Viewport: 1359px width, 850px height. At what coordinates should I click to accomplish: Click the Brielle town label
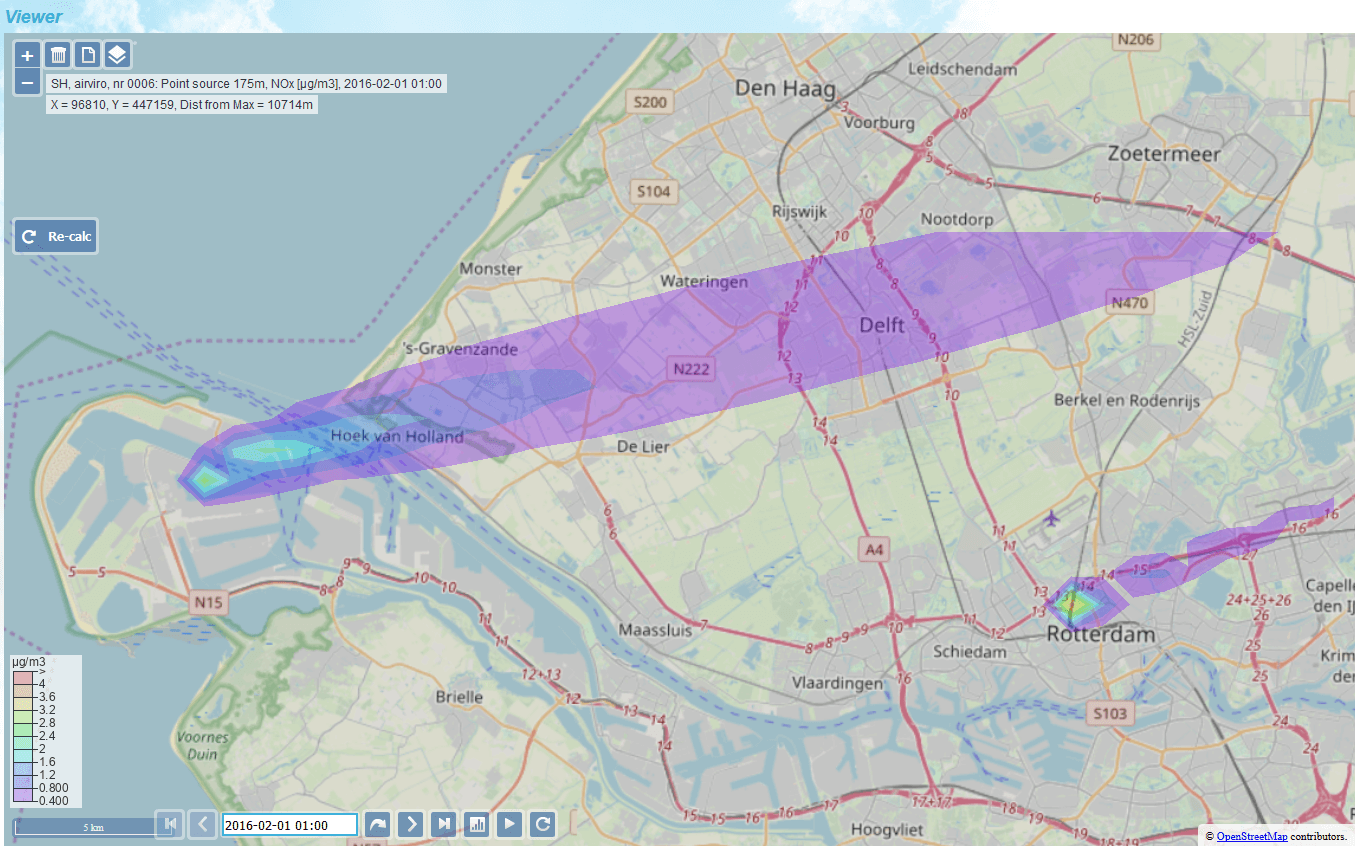(460, 696)
